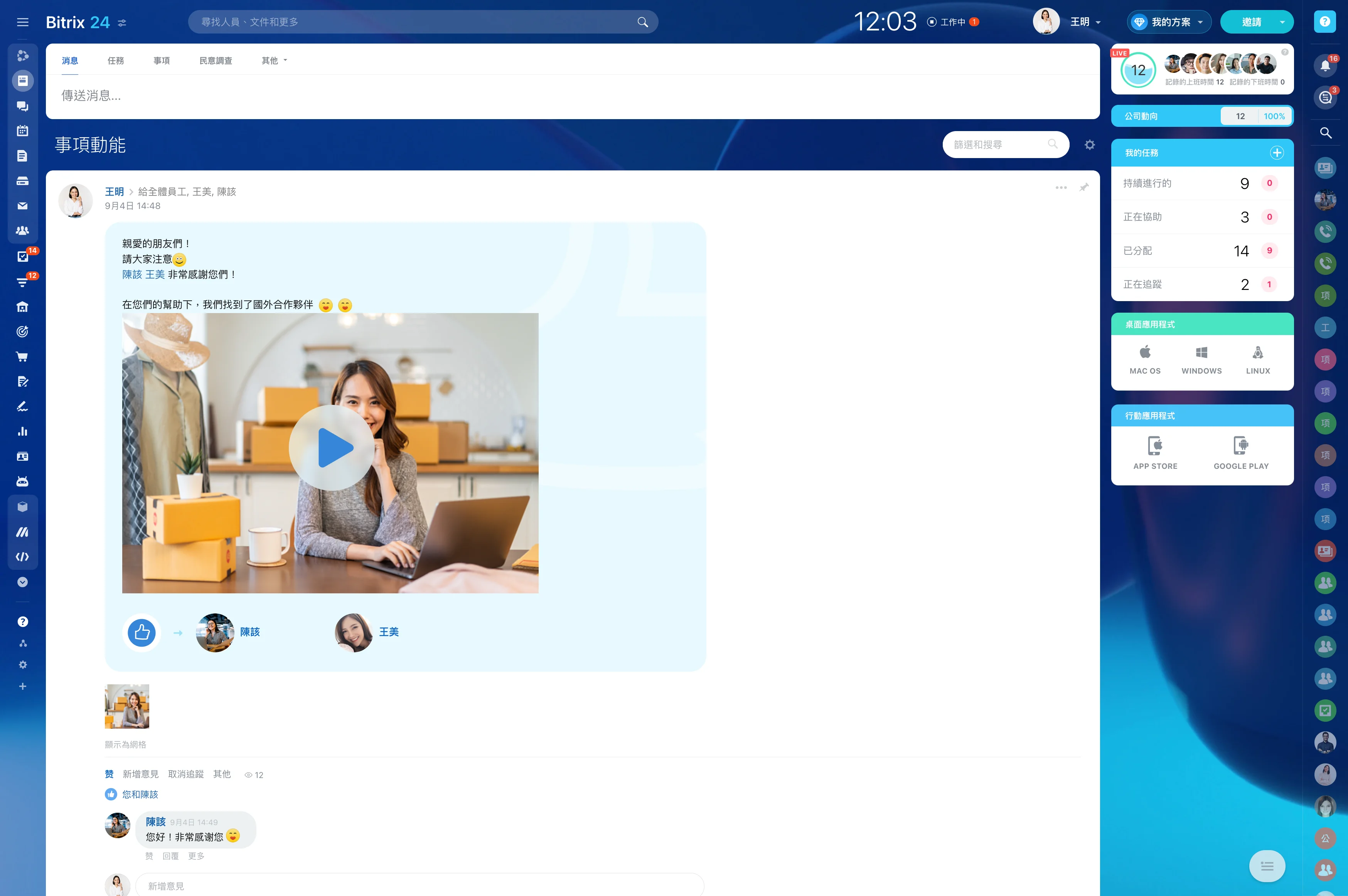The image size is (1348, 896).
Task: Click the notifications bell icon
Action: [1325, 66]
